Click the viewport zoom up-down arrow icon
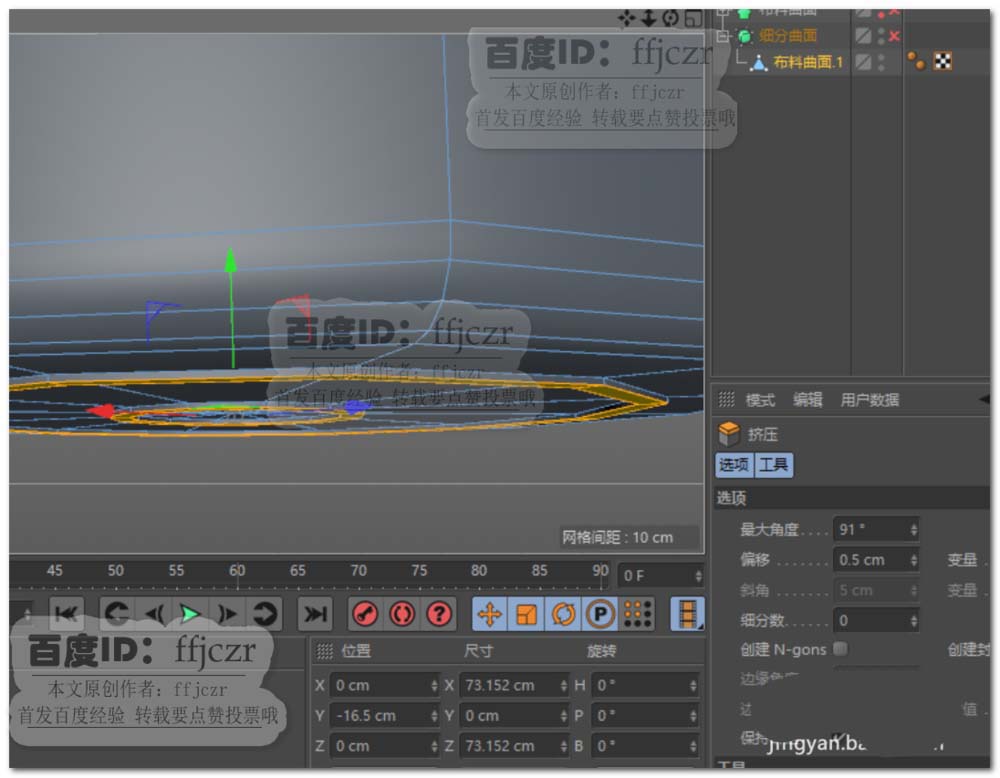The width and height of the screenshot is (1000, 778). [x=649, y=18]
